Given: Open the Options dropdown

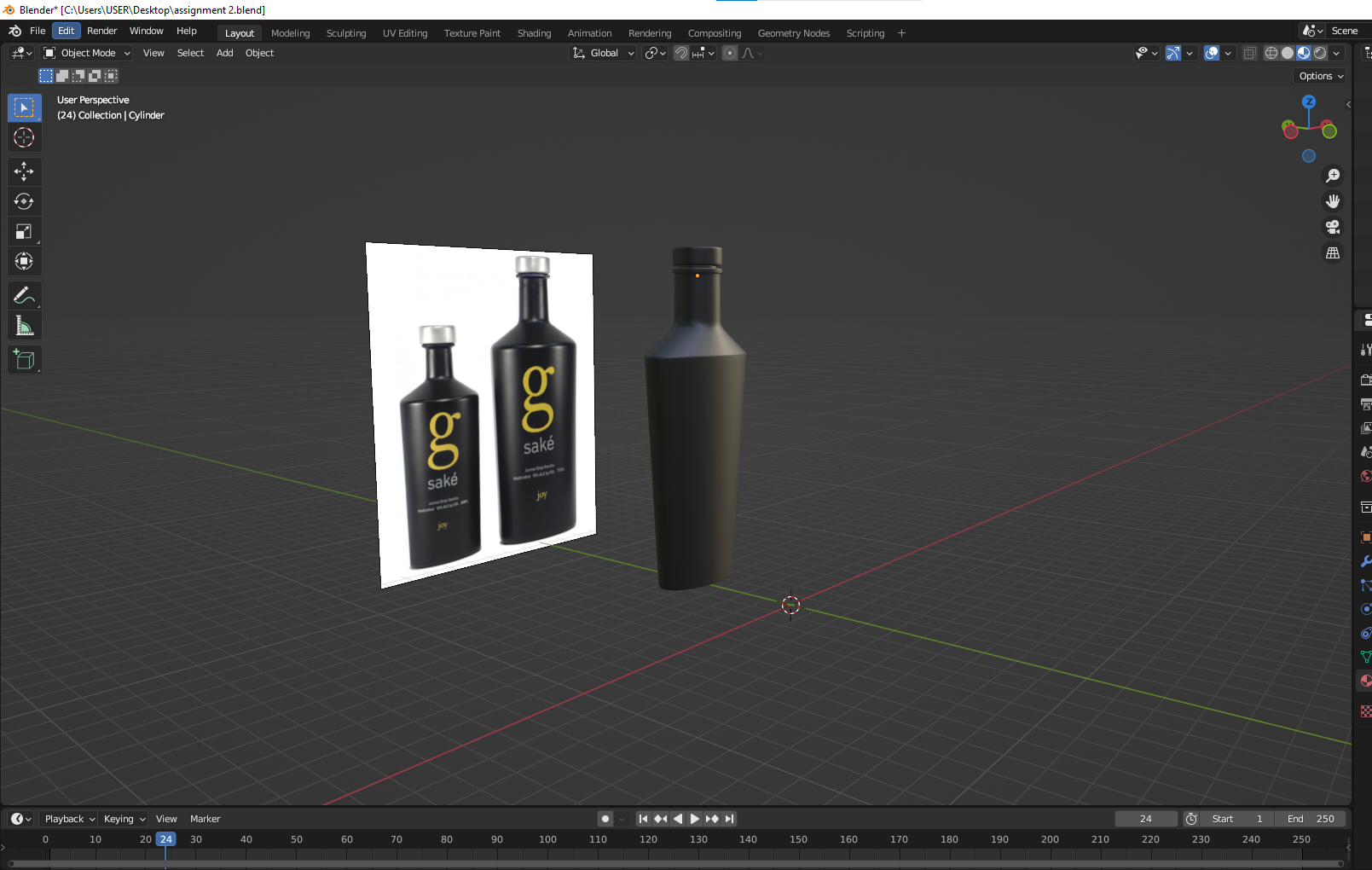Looking at the screenshot, I should [1321, 76].
